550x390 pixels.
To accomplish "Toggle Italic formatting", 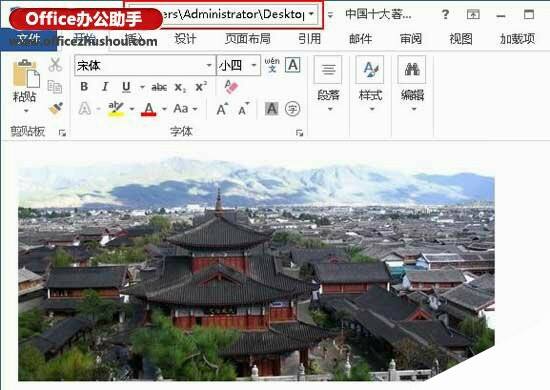I will point(105,87).
